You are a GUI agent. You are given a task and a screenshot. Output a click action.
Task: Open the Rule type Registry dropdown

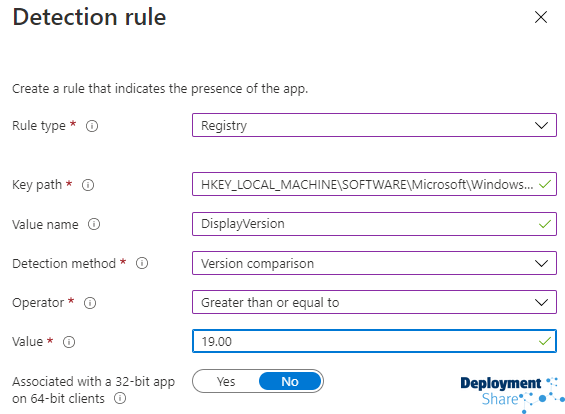pyautogui.click(x=374, y=125)
